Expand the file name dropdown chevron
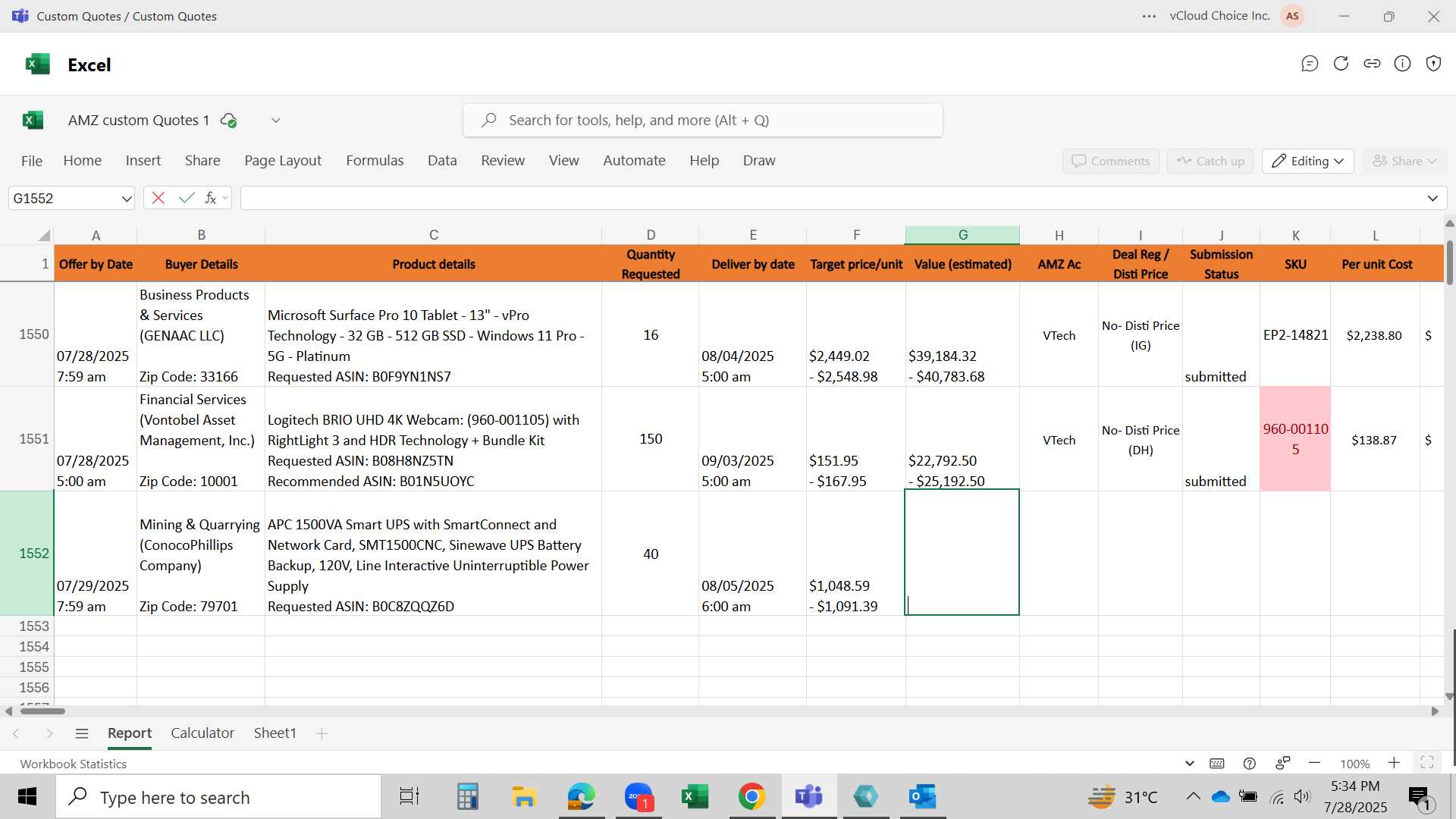The height and width of the screenshot is (819, 1456). (276, 120)
